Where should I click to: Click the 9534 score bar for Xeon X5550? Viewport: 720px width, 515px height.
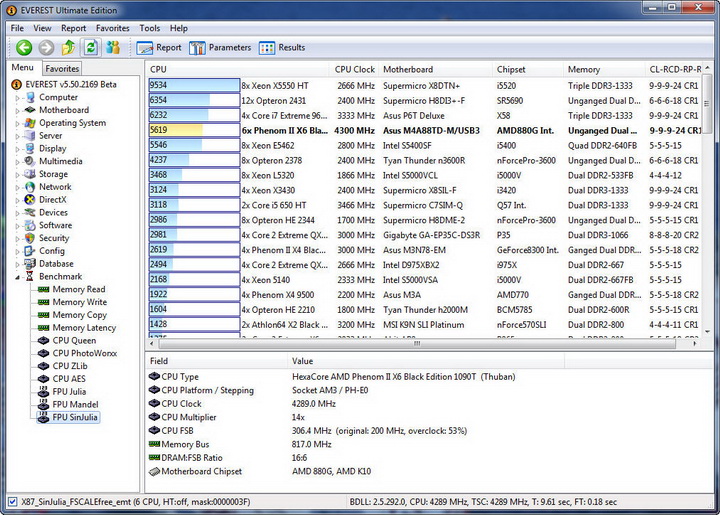tap(194, 85)
